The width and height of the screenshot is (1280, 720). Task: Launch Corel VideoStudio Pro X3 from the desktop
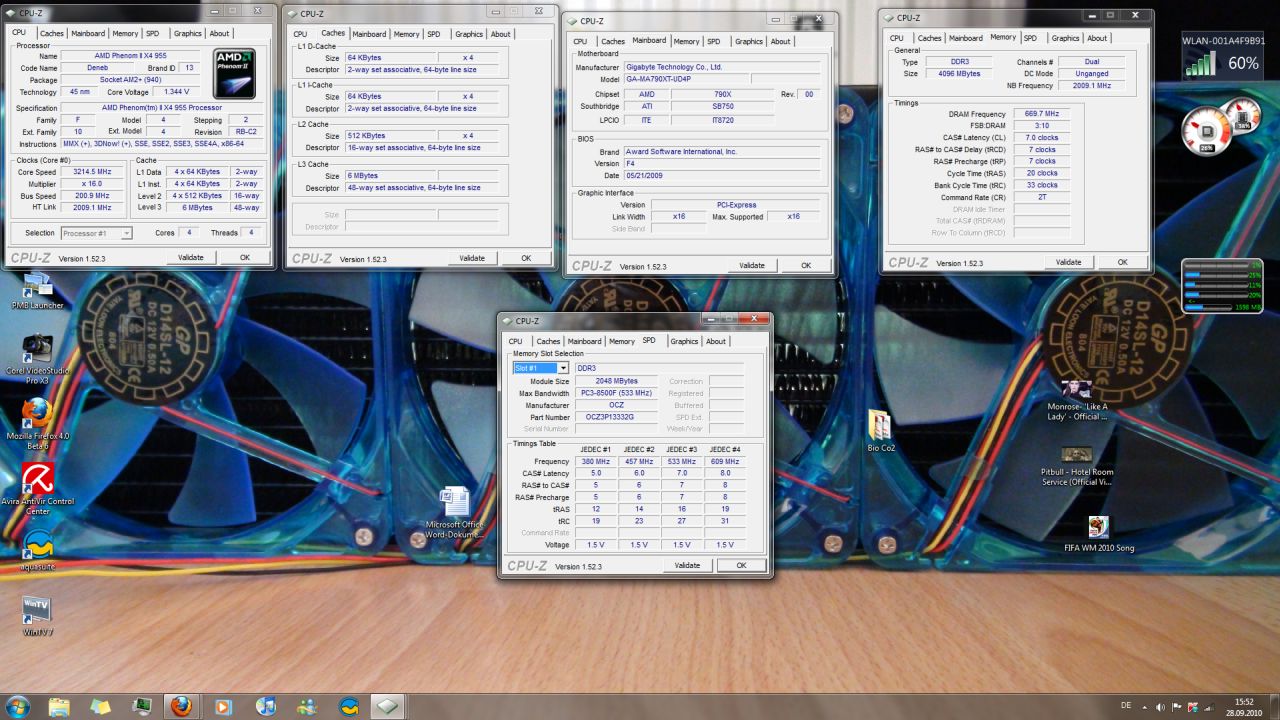(x=37, y=358)
